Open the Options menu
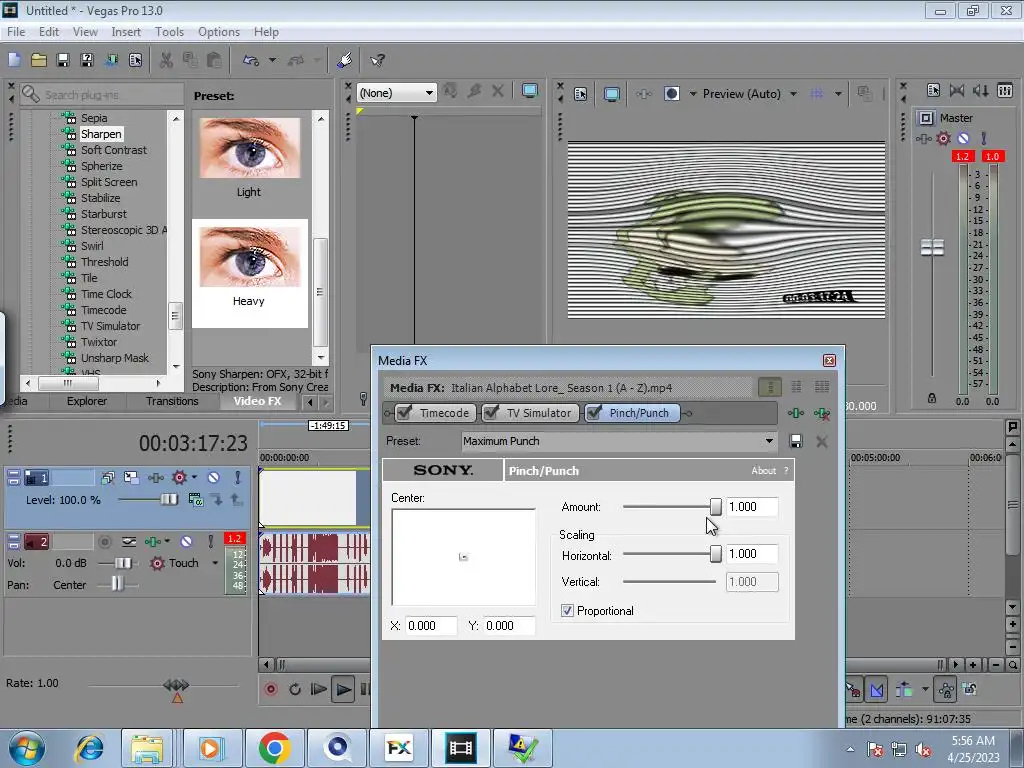 click(x=219, y=31)
